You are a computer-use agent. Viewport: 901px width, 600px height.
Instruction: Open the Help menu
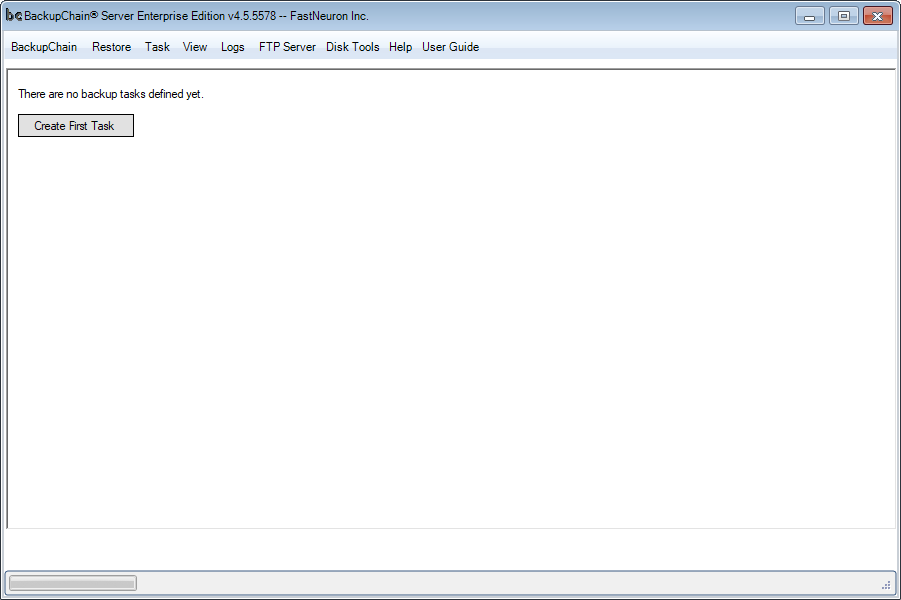[401, 47]
